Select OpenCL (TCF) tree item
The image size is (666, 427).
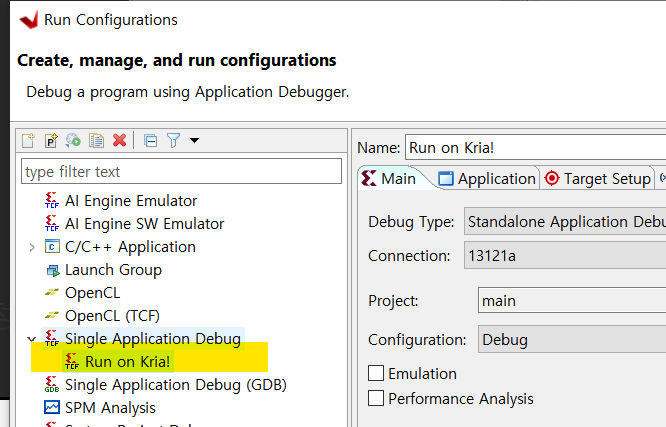112,316
